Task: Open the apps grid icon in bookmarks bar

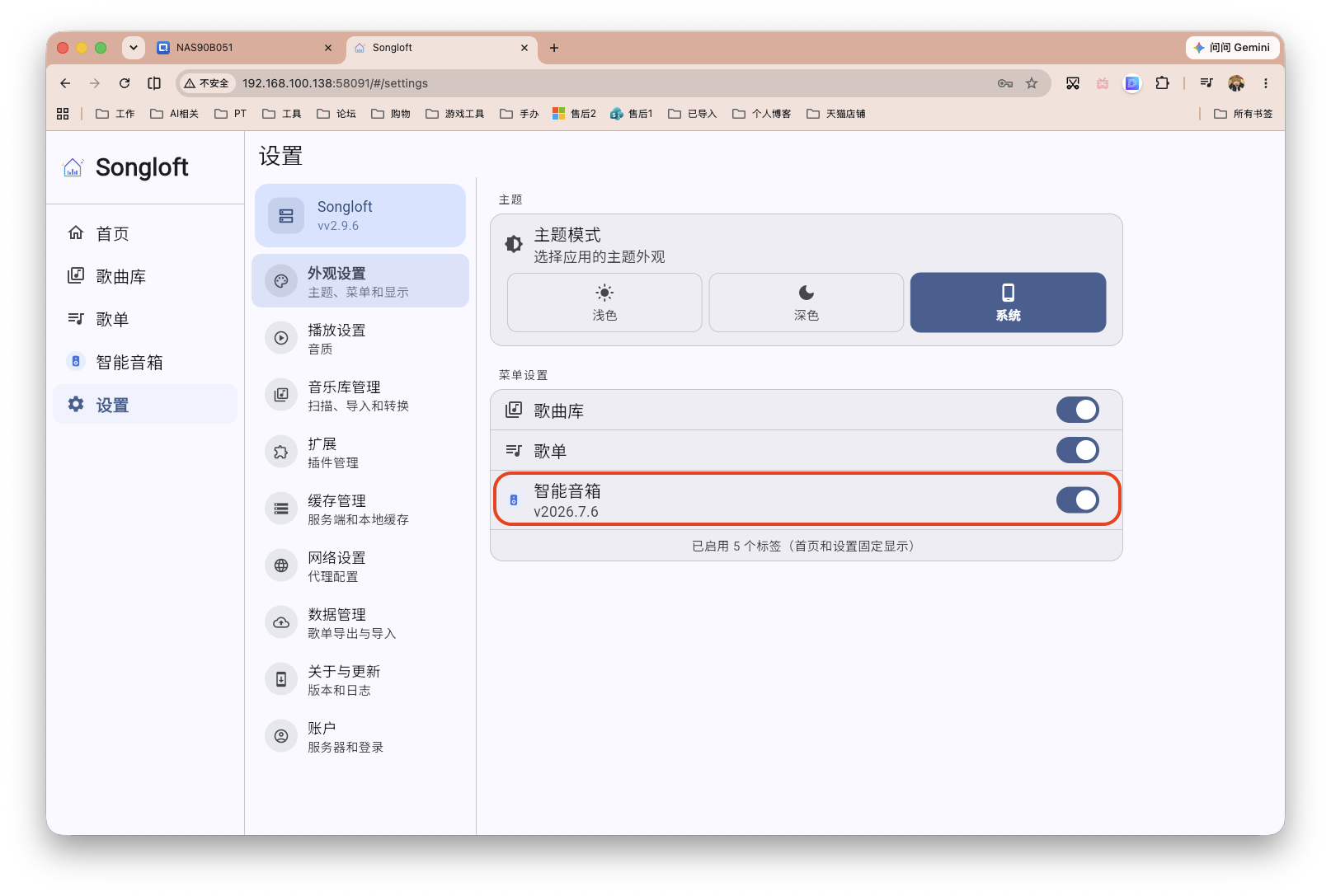Action: (63, 114)
